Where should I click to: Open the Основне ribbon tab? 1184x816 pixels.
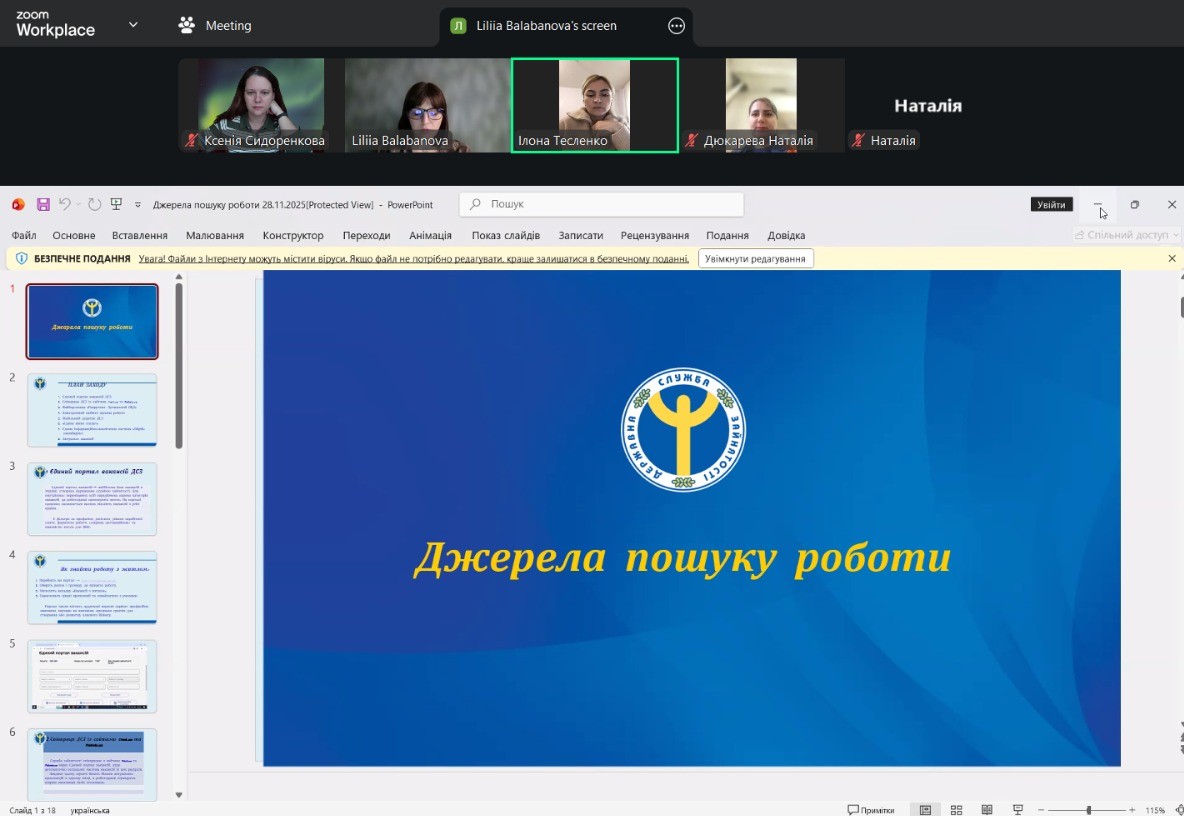point(74,236)
